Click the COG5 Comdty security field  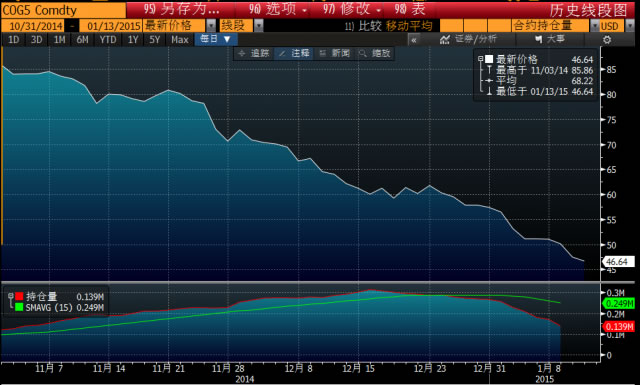coord(63,10)
